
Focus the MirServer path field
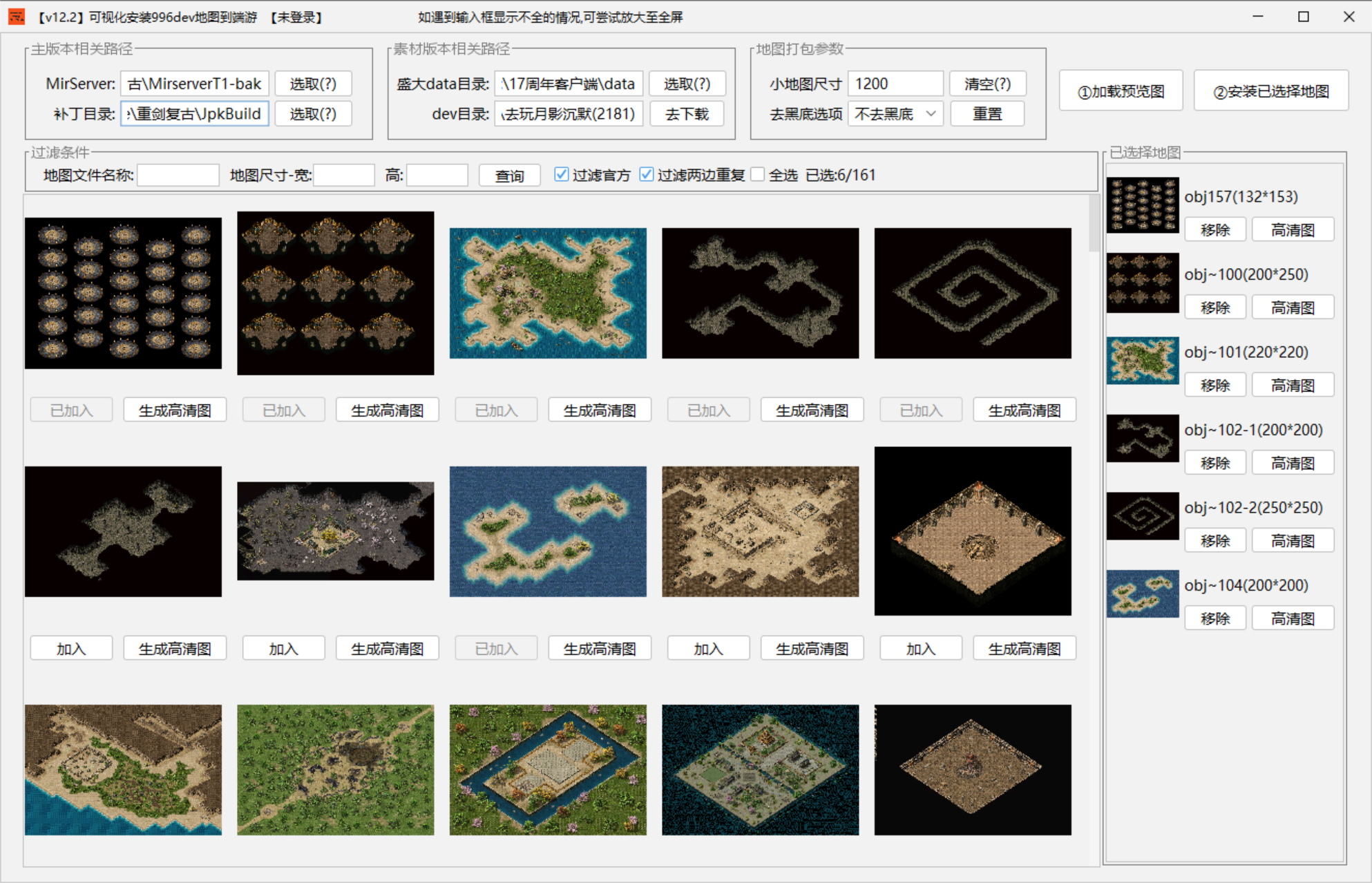(194, 84)
